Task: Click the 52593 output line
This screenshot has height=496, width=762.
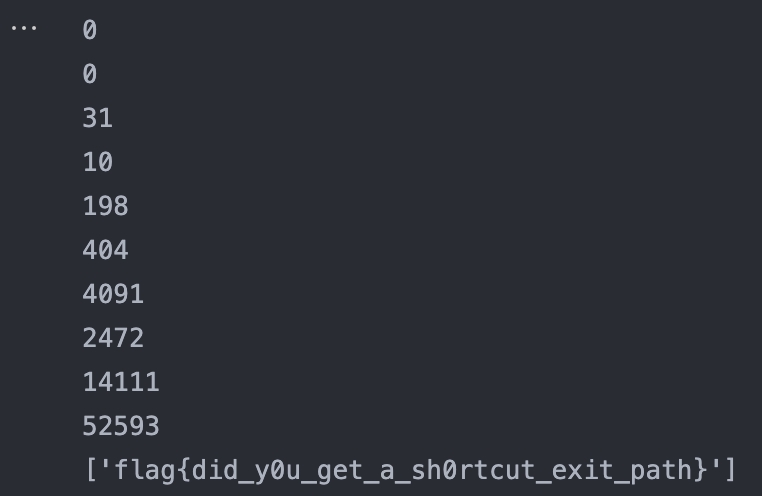Action: 120,426
